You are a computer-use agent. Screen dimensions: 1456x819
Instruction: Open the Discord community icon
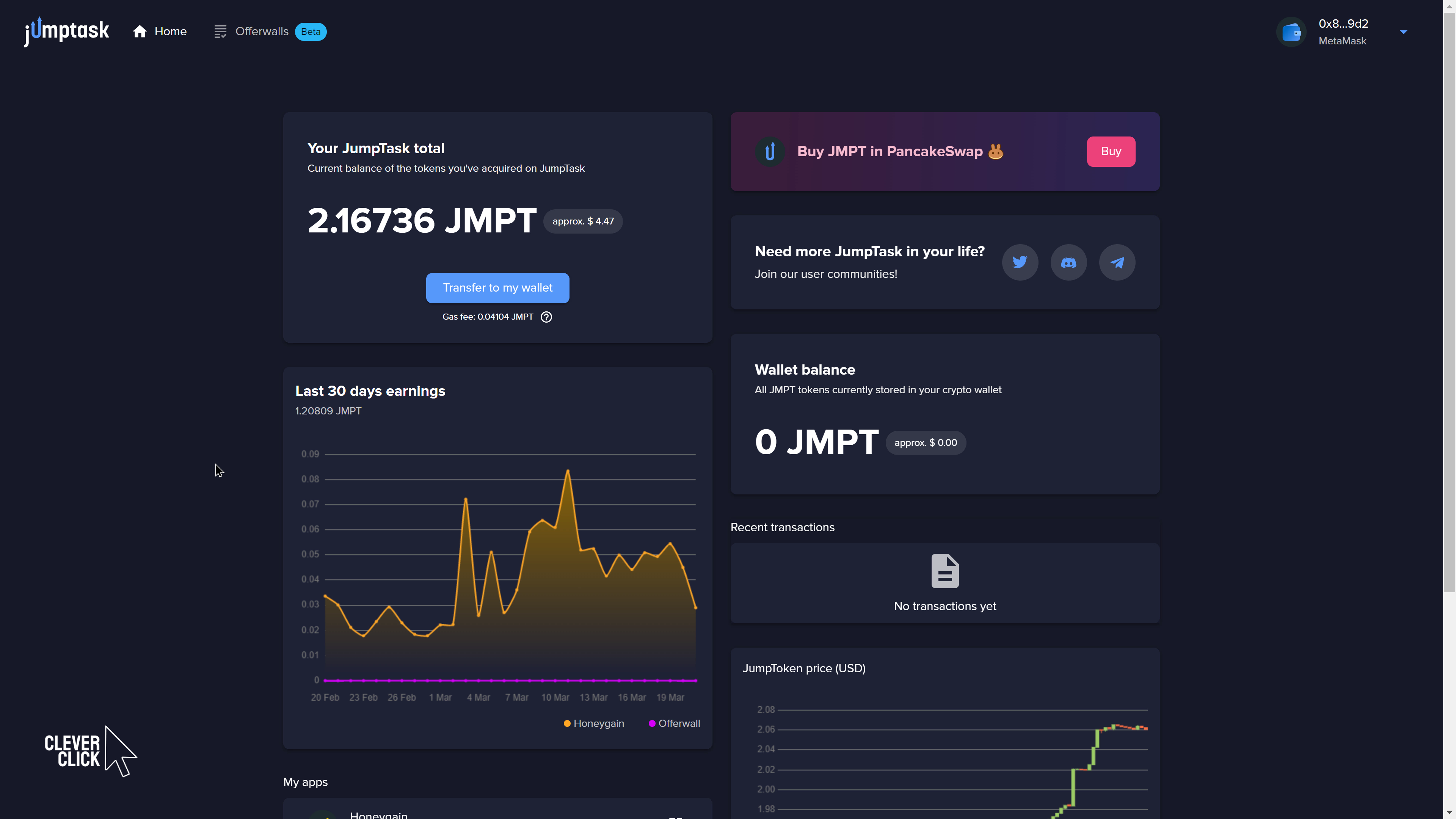1068,262
